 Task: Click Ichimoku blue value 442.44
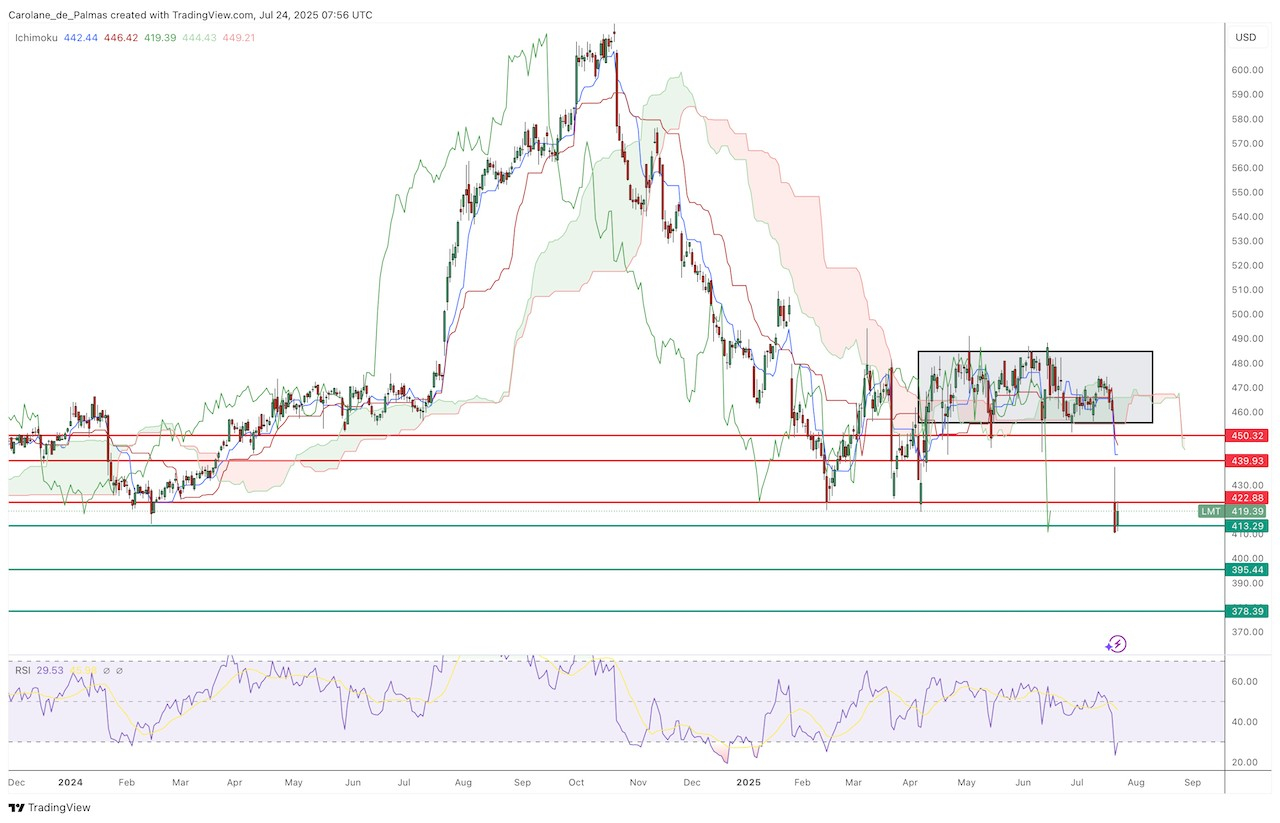click(81, 37)
